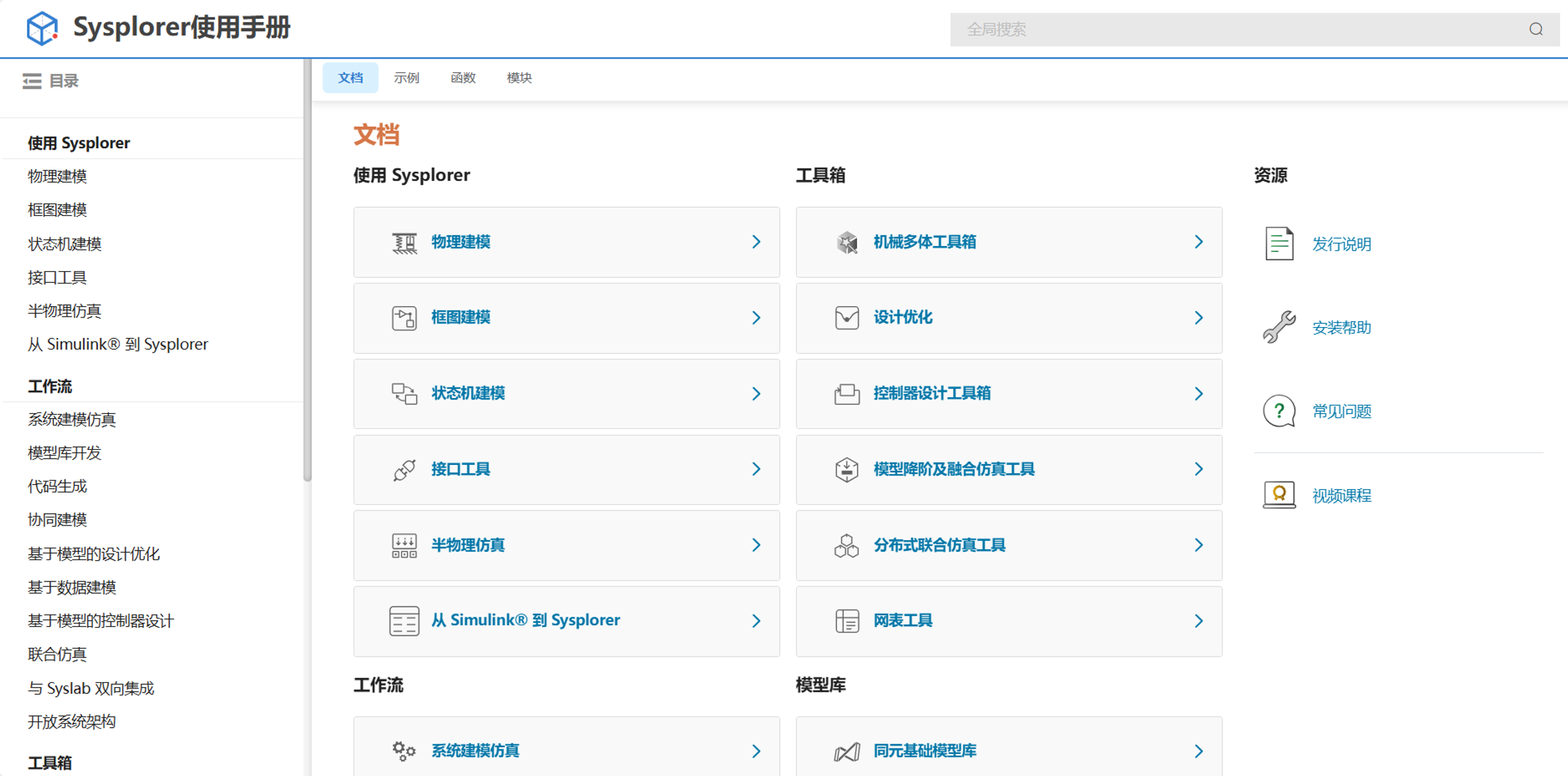Expand the 物理建模 card chevron
Image resolution: width=1568 pixels, height=776 pixels.
point(756,242)
